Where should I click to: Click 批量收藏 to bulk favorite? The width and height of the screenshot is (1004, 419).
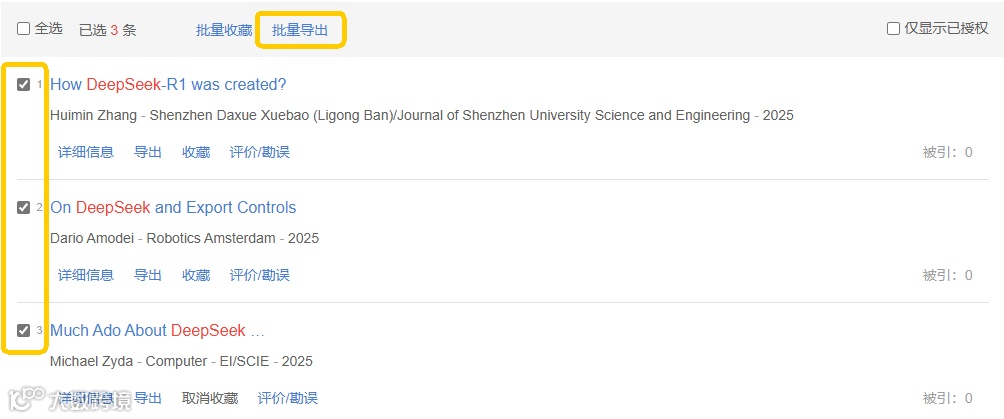coord(224,30)
